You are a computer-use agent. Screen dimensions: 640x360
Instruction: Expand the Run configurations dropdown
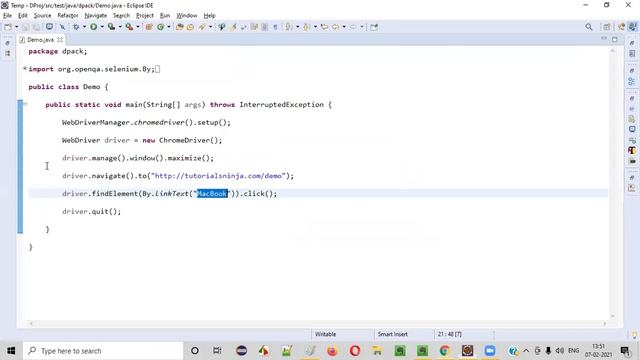tap(102, 27)
